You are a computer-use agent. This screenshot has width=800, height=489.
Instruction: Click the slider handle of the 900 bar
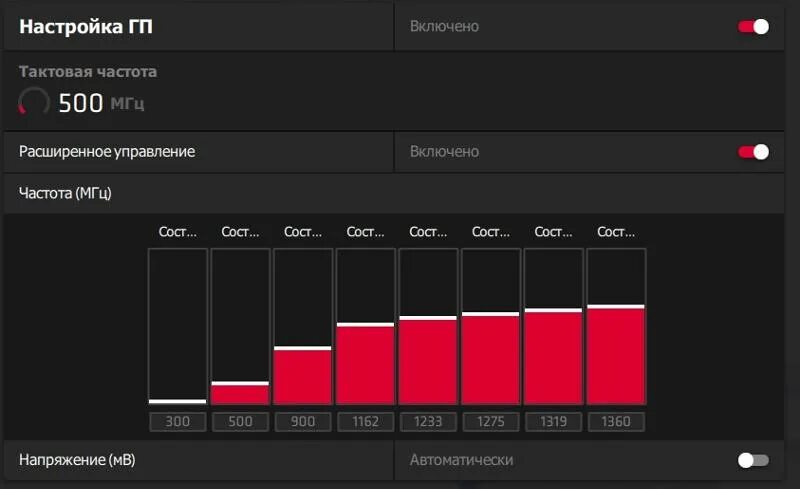click(x=303, y=348)
